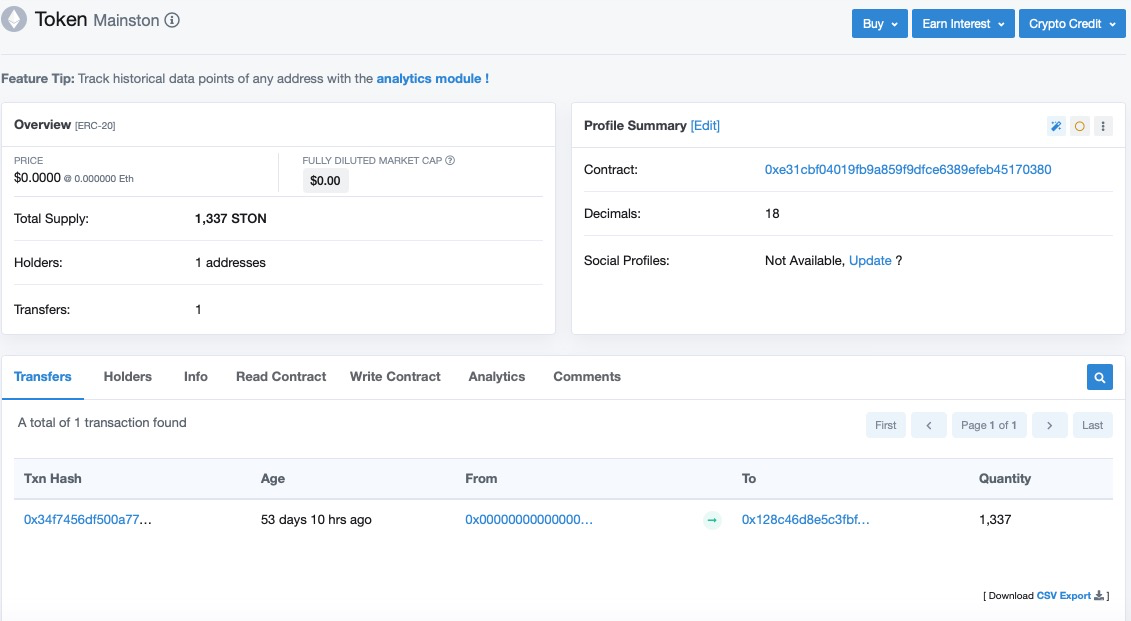
Task: Select the Analytics tab
Action: [x=497, y=377]
